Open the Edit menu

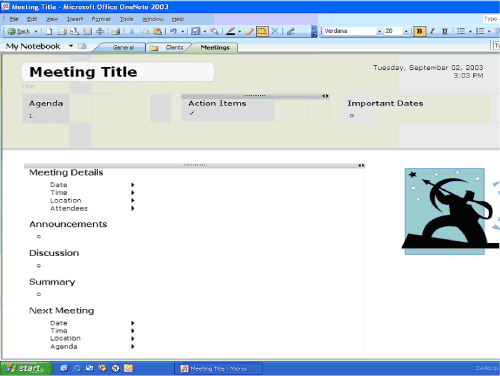(x=32, y=19)
